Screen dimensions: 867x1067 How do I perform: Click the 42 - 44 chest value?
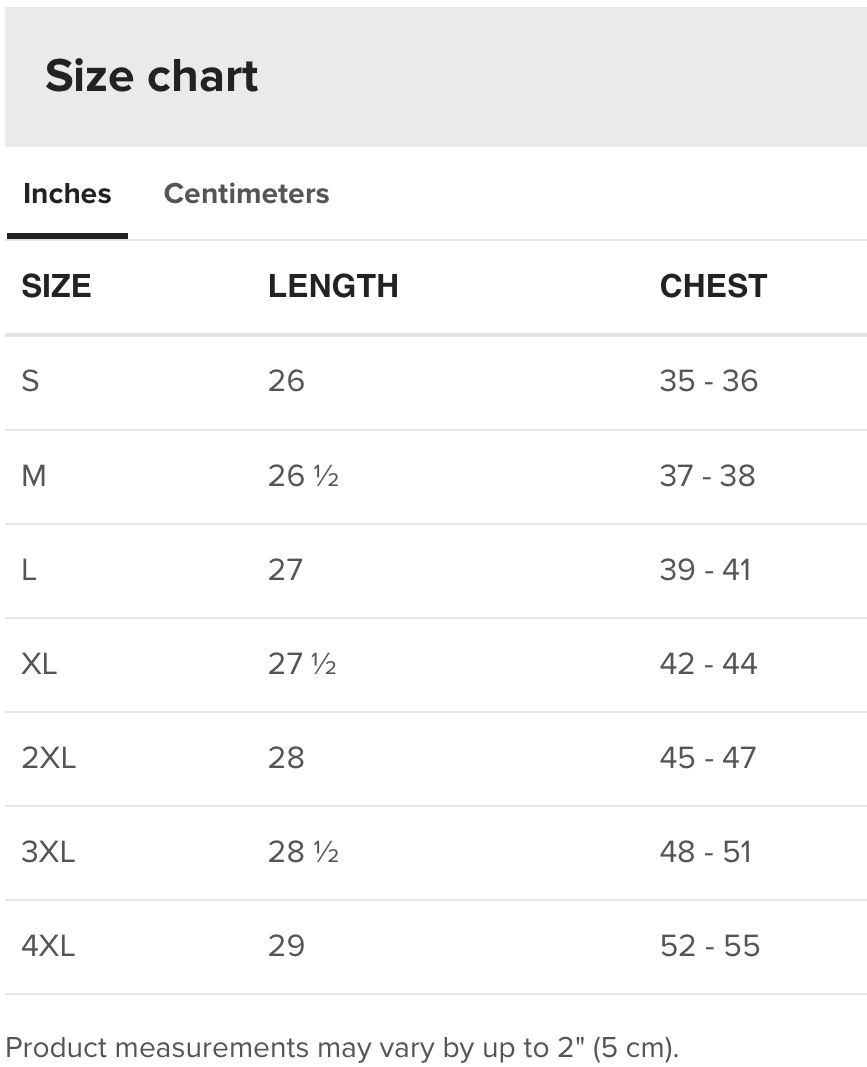tap(709, 664)
